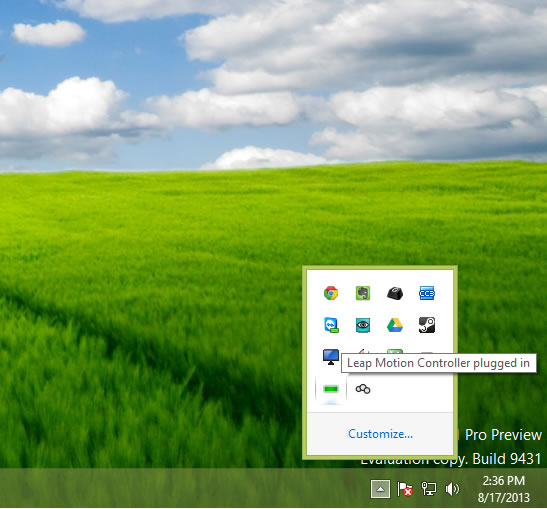Open the Steam tray icon
The image size is (547, 509).
[427, 325]
